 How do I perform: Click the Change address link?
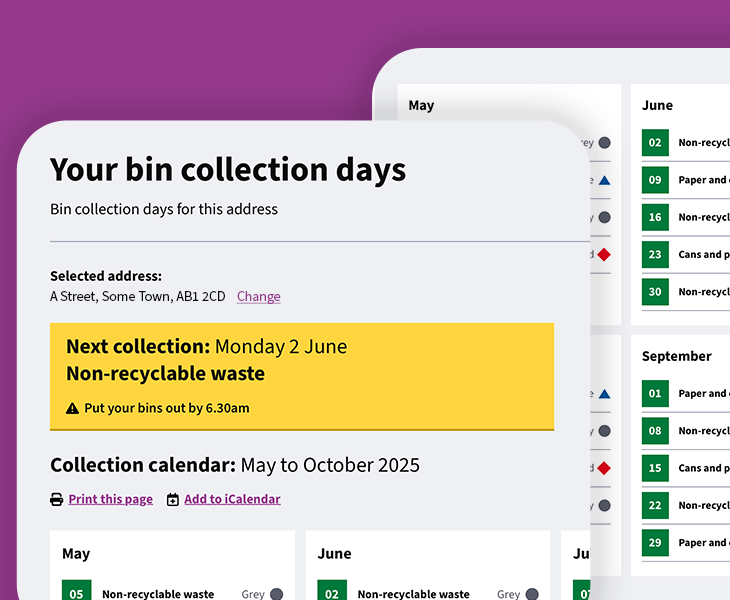258,297
